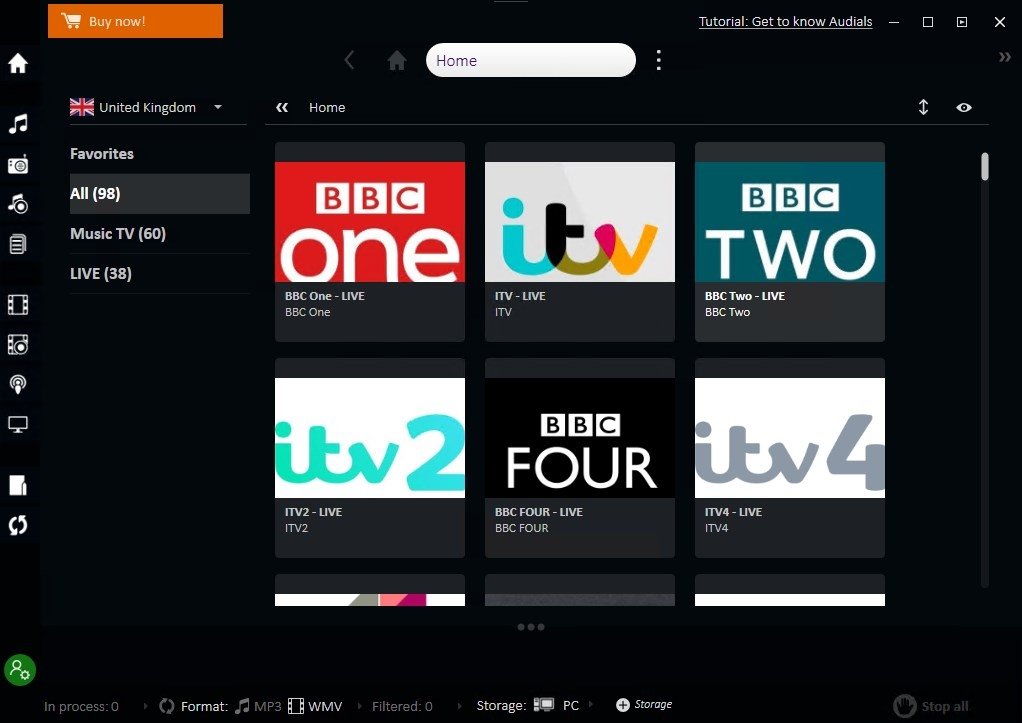
Task: Open the ITV channel thumbnail
Action: point(580,222)
